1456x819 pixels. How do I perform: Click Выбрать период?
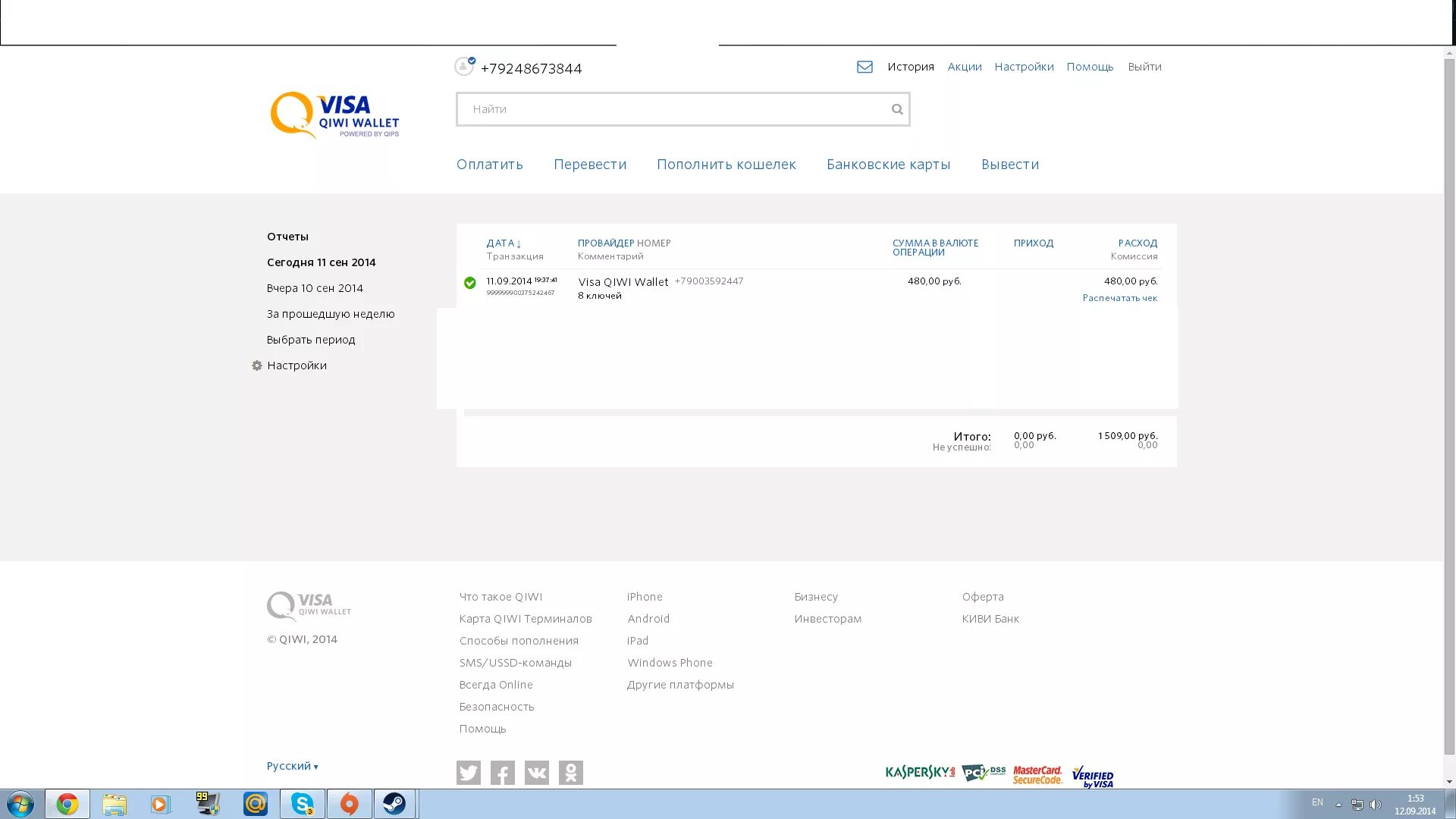click(x=311, y=340)
